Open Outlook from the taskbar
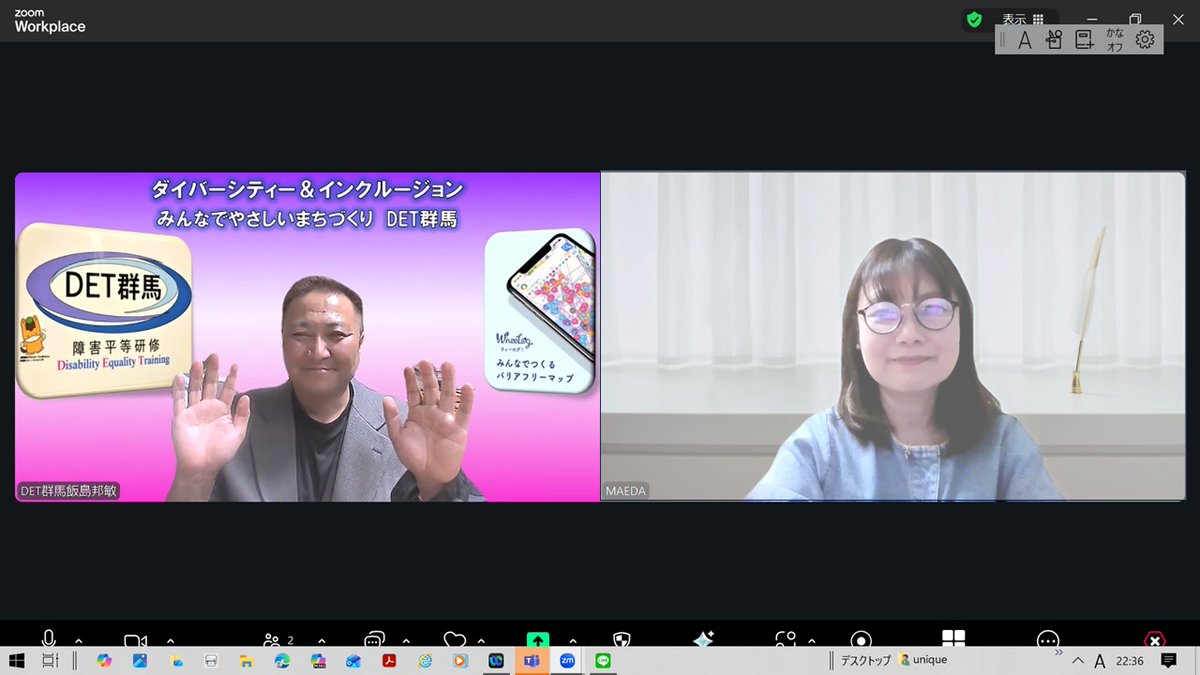1200x675 pixels. 353,661
